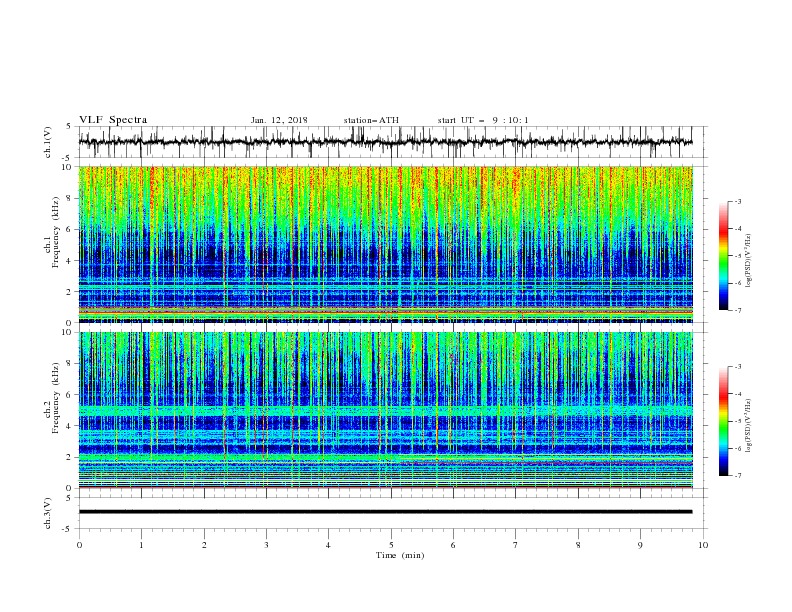
Task: Click tick label "10" on the Time axis
Action: (703, 545)
